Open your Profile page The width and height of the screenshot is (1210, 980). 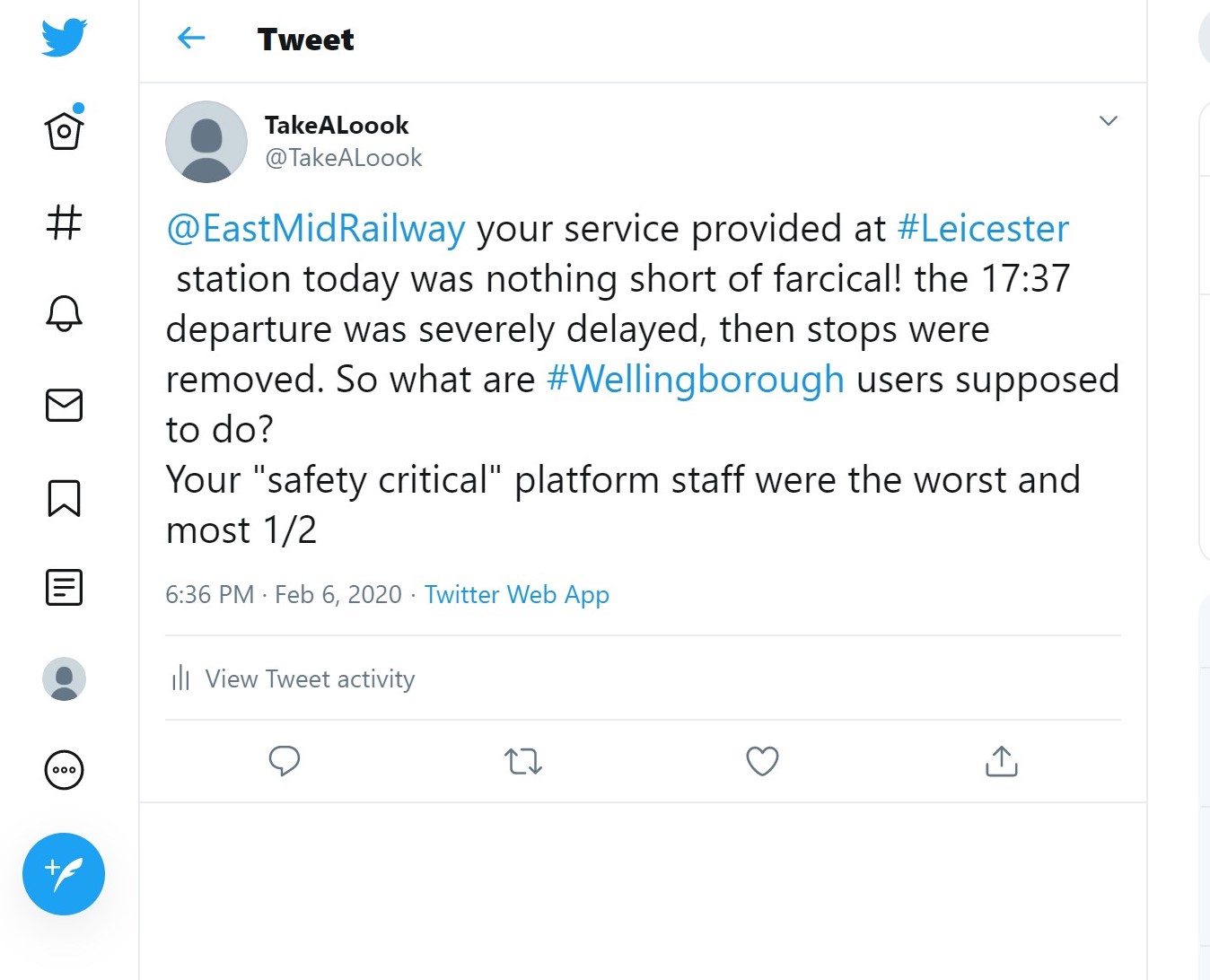(63, 679)
